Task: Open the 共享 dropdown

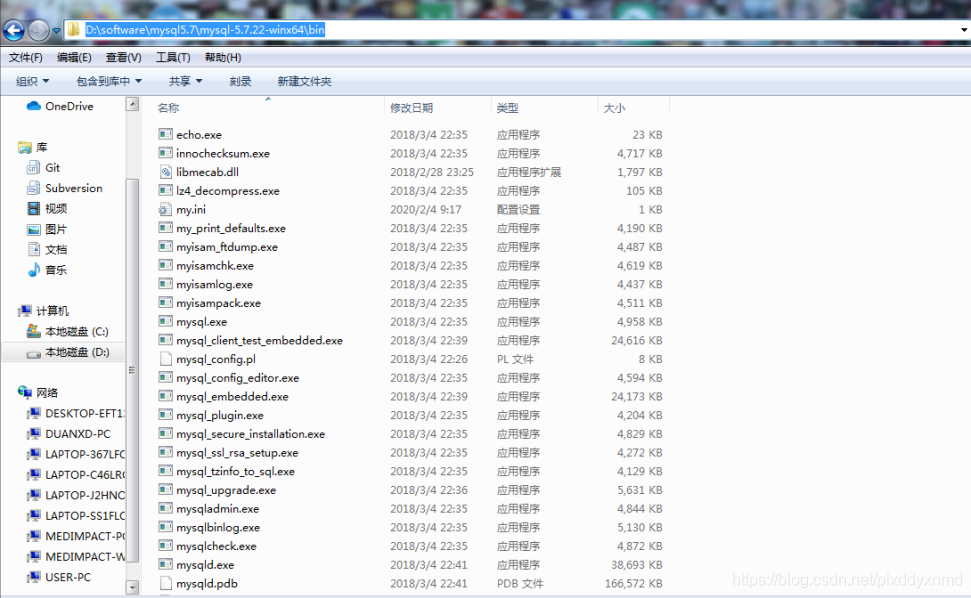Action: pos(185,81)
